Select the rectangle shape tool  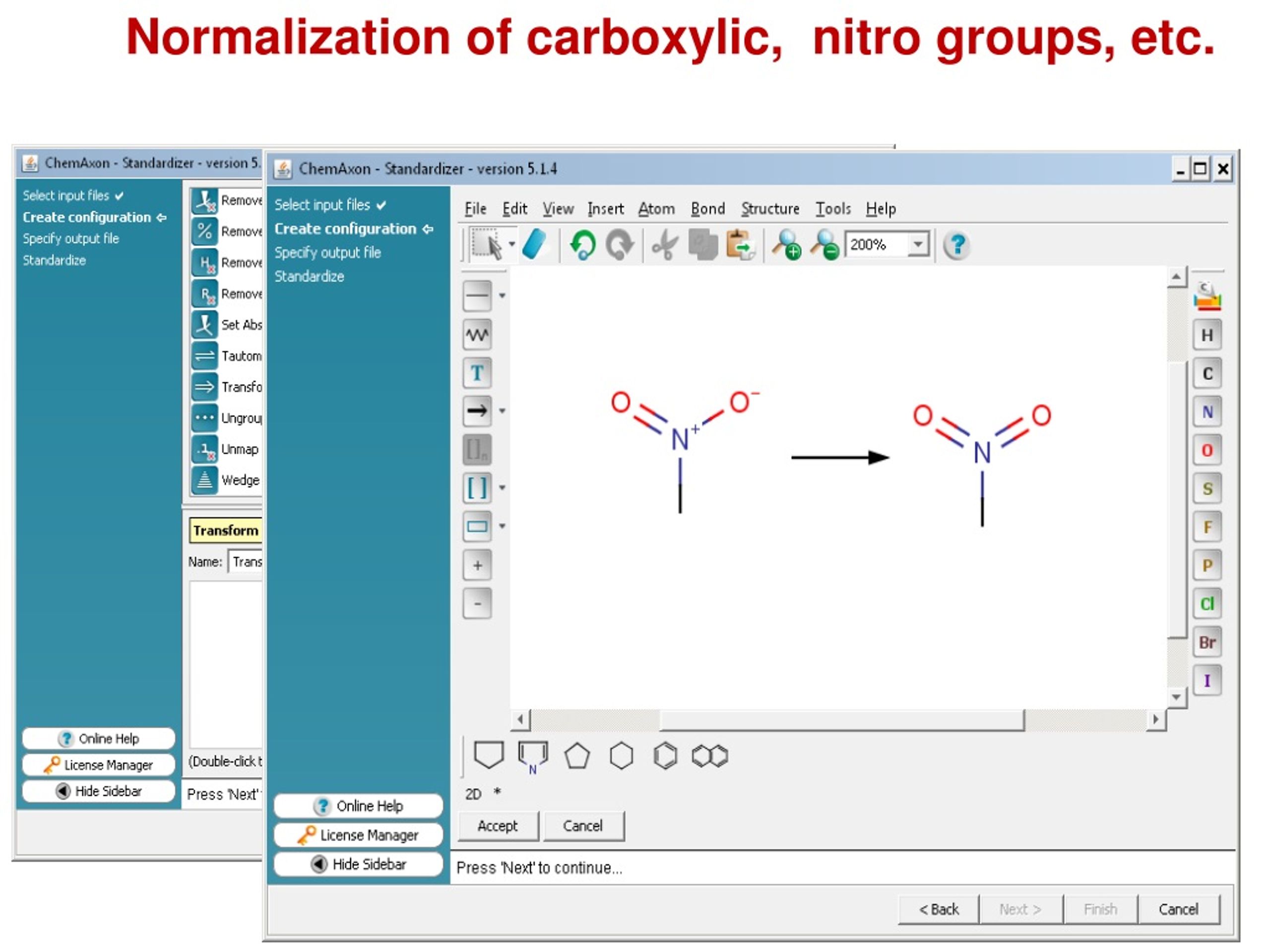point(477,526)
